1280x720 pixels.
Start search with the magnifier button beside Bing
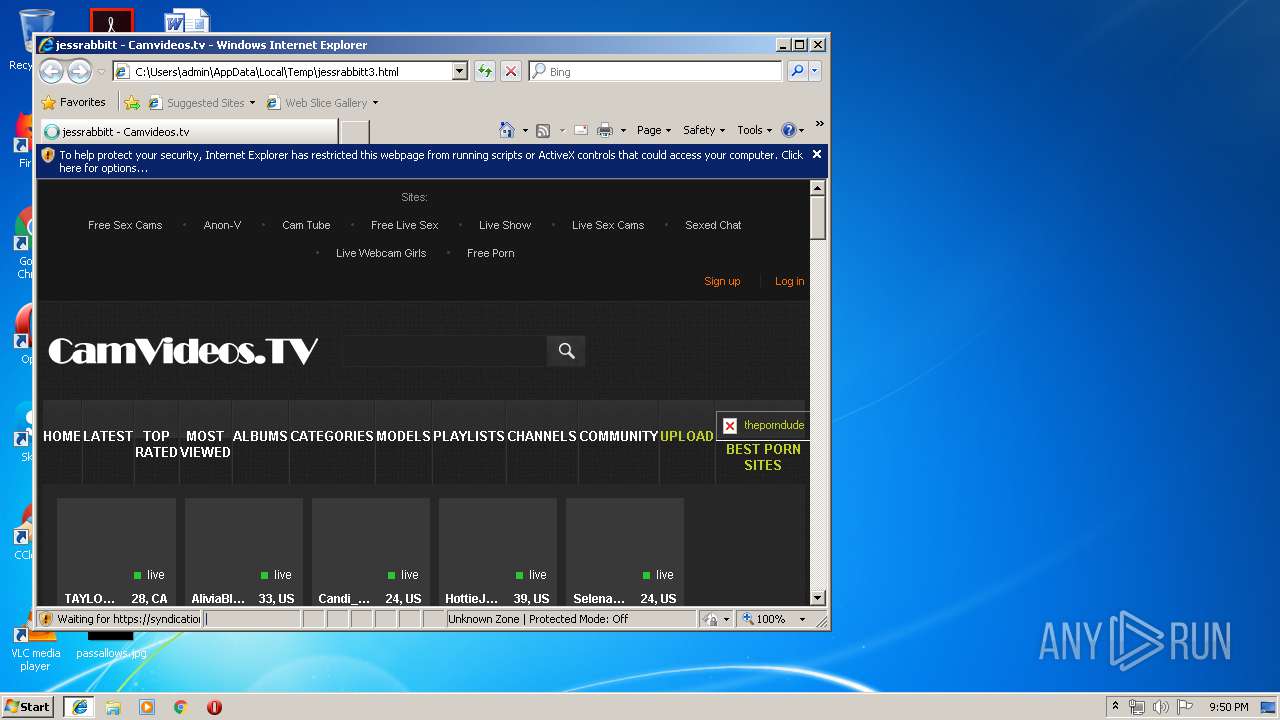(x=797, y=71)
